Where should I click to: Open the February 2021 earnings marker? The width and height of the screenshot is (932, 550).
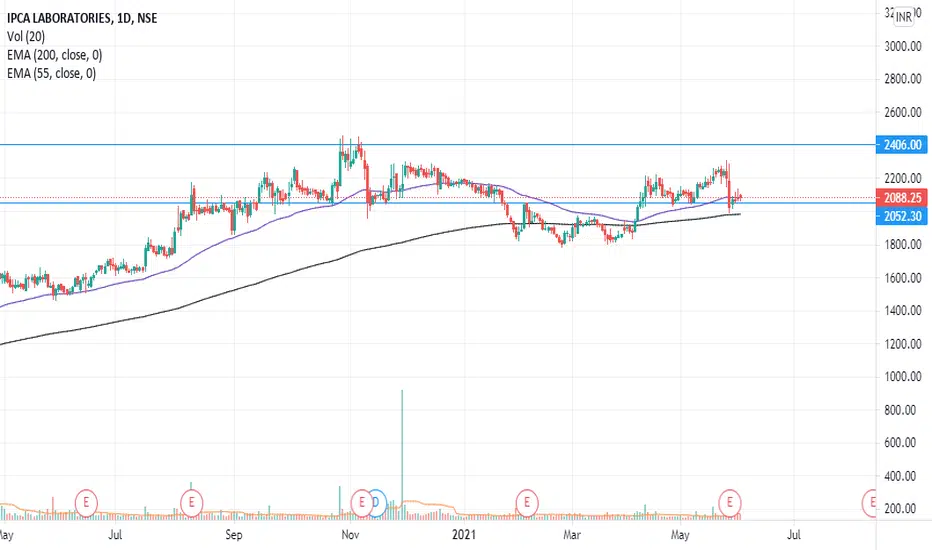[x=527, y=502]
